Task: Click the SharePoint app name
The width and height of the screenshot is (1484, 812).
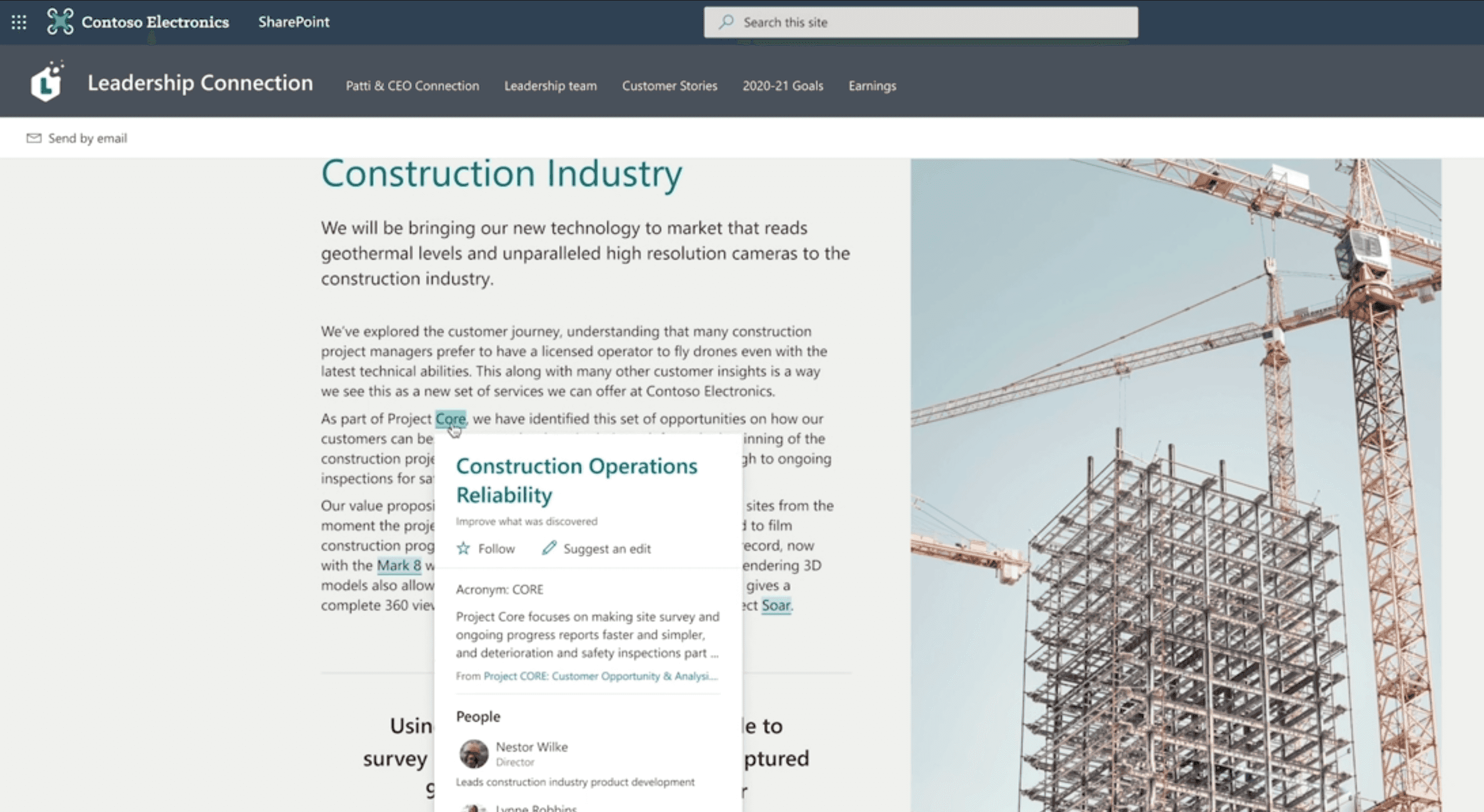Action: (x=294, y=22)
